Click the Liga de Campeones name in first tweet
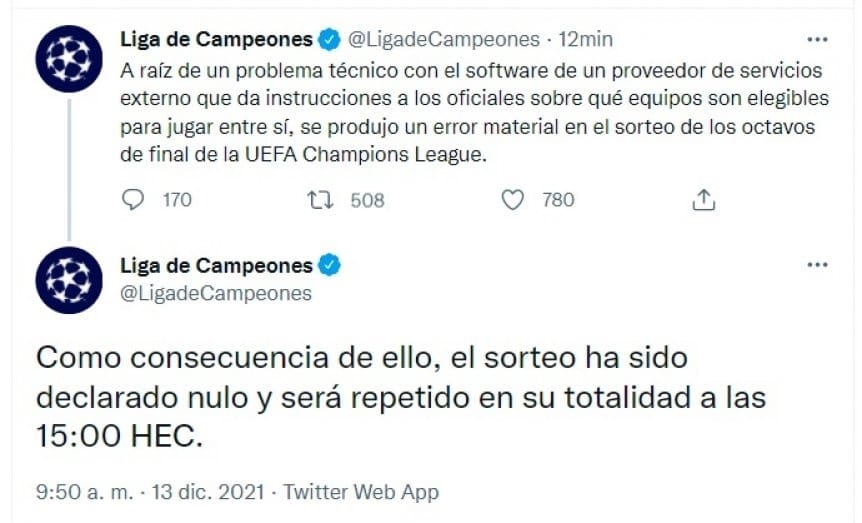The width and height of the screenshot is (862, 523). point(216,40)
